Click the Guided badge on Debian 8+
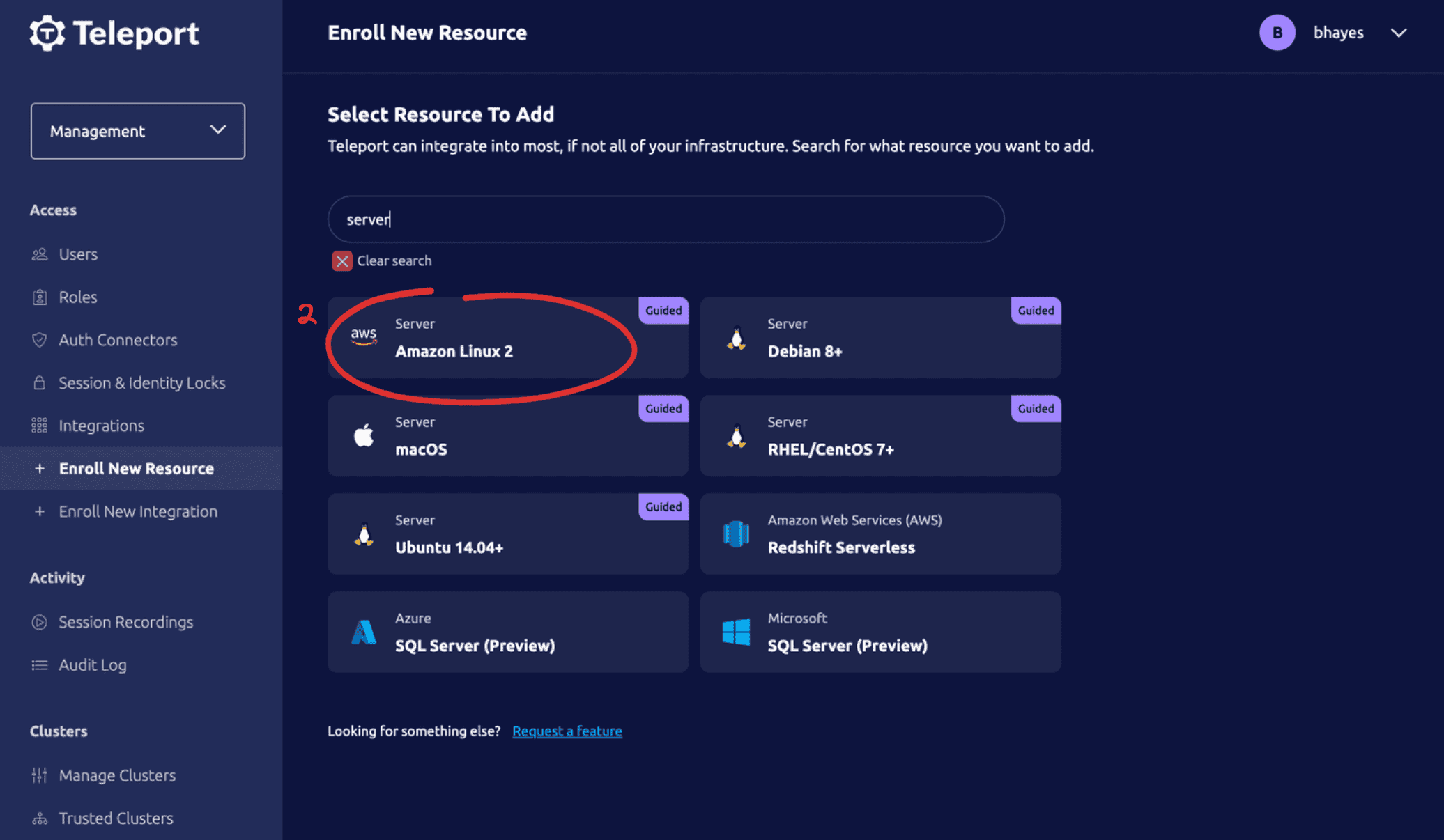The height and width of the screenshot is (840, 1444). (x=1036, y=311)
